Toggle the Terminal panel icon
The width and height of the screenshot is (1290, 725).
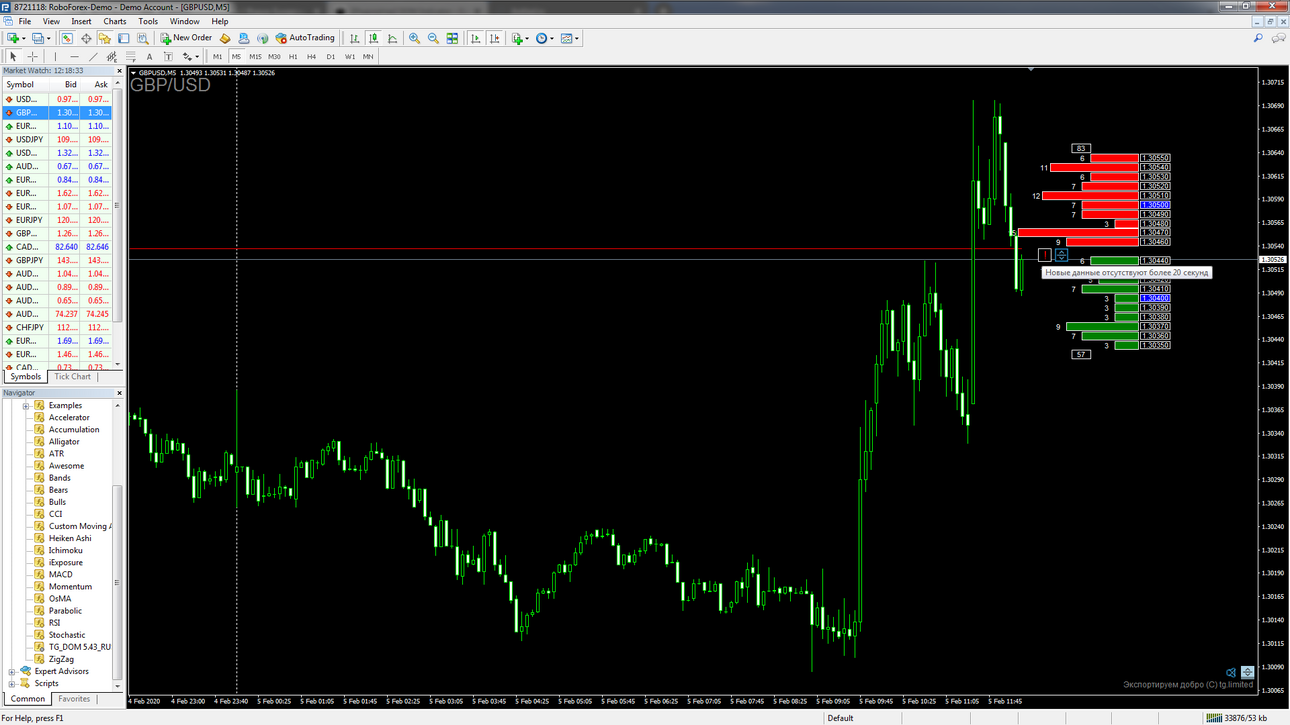(124, 38)
